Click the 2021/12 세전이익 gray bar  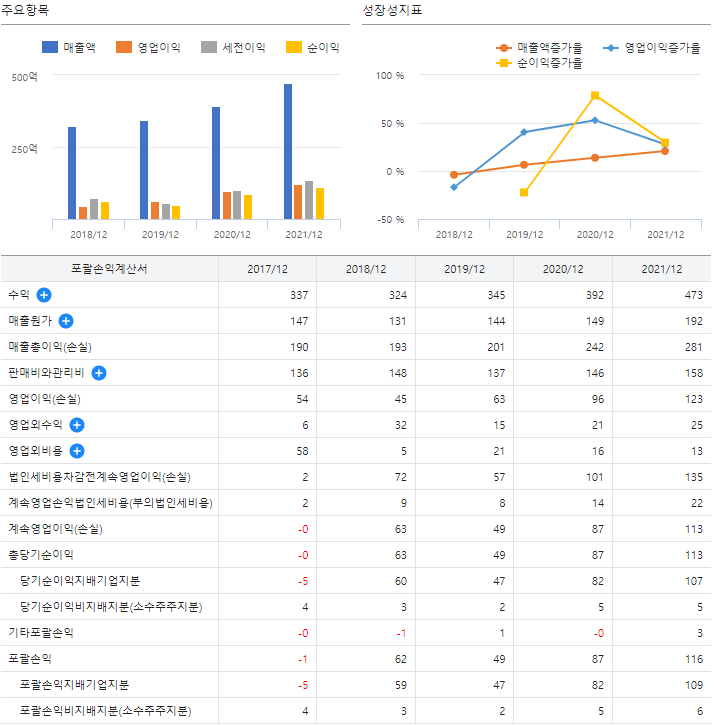coord(309,200)
